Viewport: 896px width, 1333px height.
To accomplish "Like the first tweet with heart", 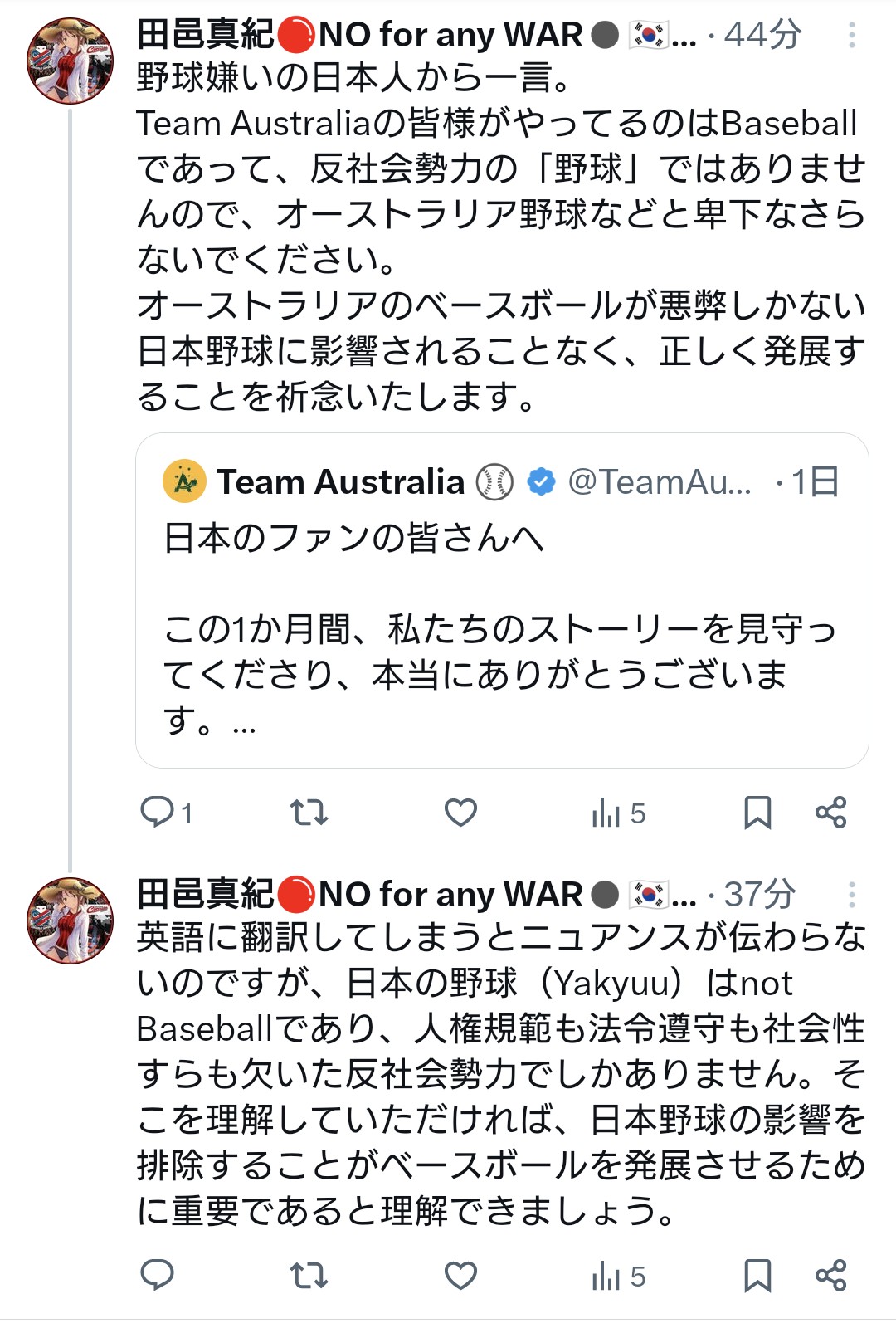I will [460, 812].
